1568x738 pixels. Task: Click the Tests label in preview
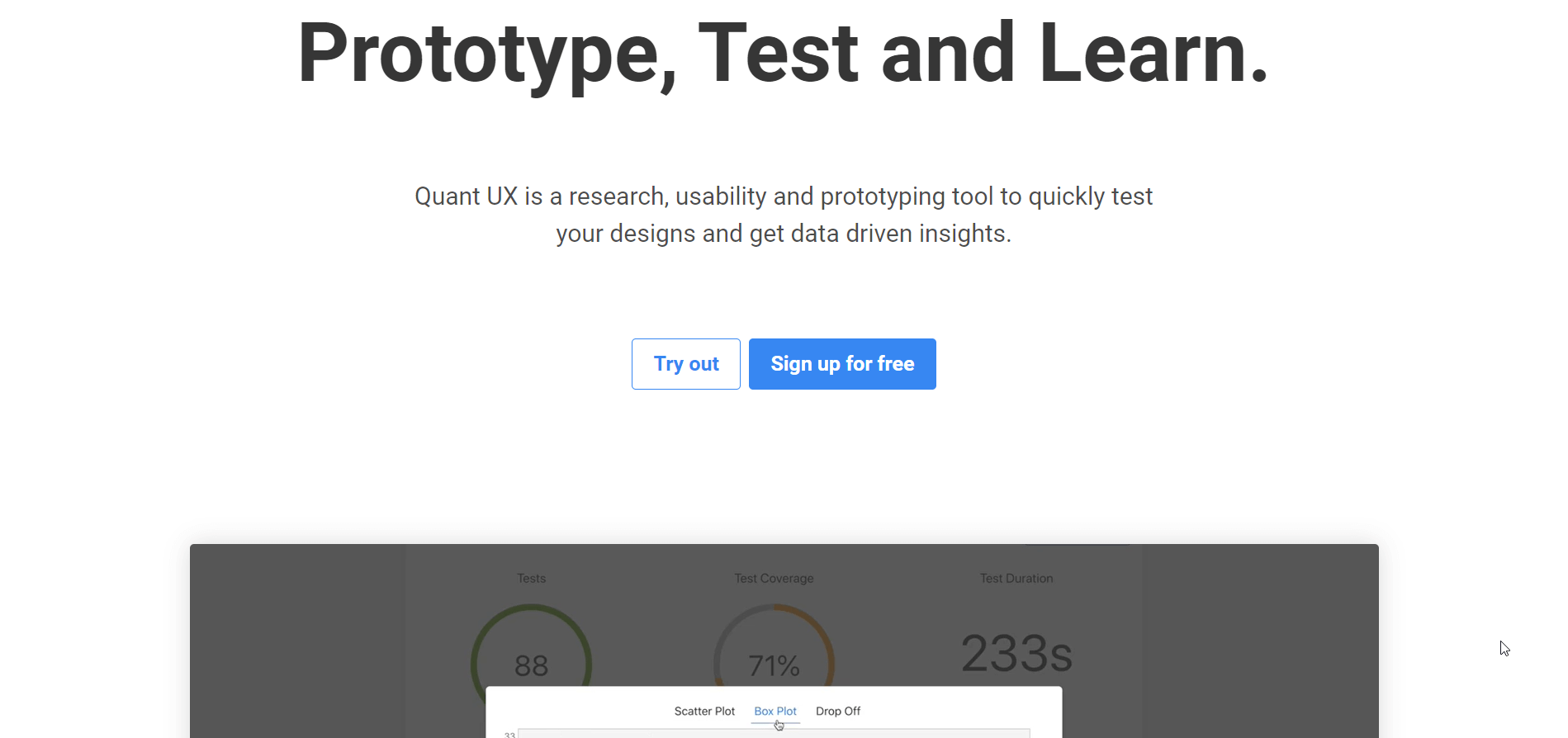531,578
